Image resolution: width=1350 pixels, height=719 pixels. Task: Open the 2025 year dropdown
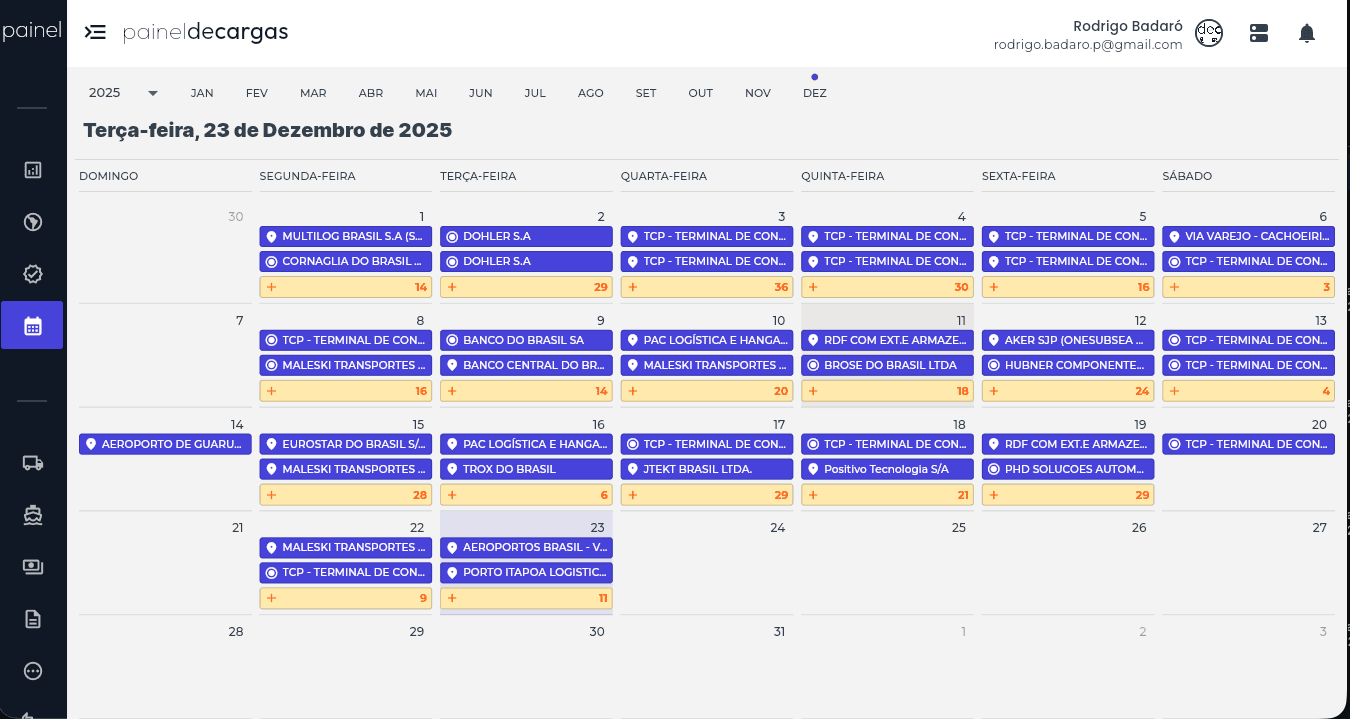123,93
